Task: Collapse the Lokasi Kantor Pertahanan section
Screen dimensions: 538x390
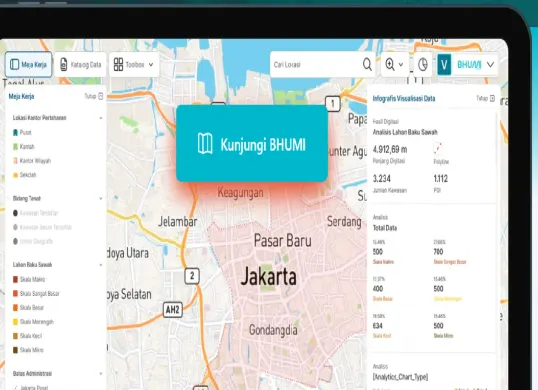Action: 101,118
